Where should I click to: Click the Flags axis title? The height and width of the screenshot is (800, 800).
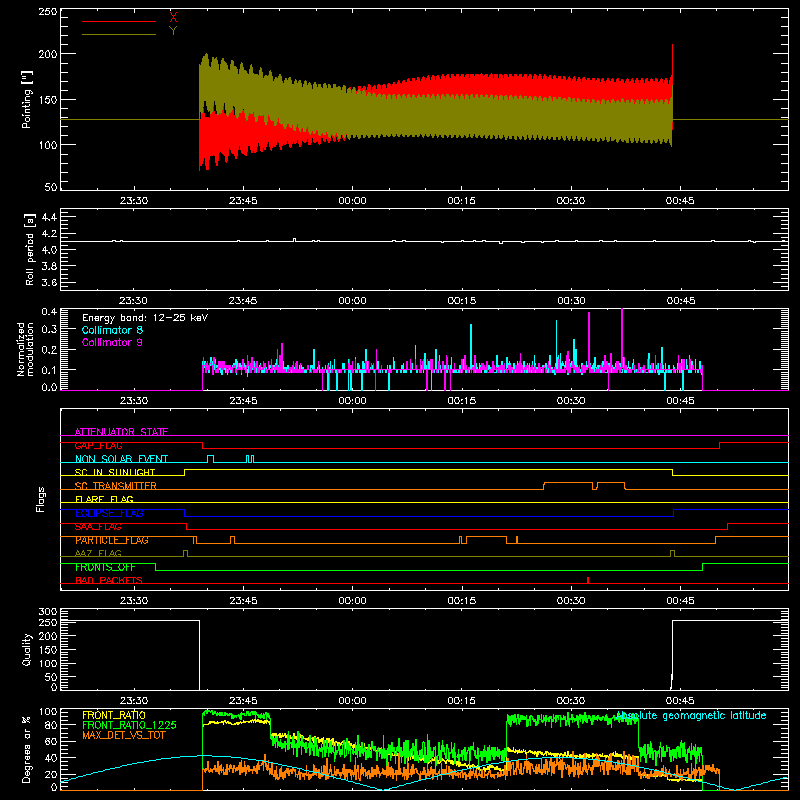click(x=41, y=499)
